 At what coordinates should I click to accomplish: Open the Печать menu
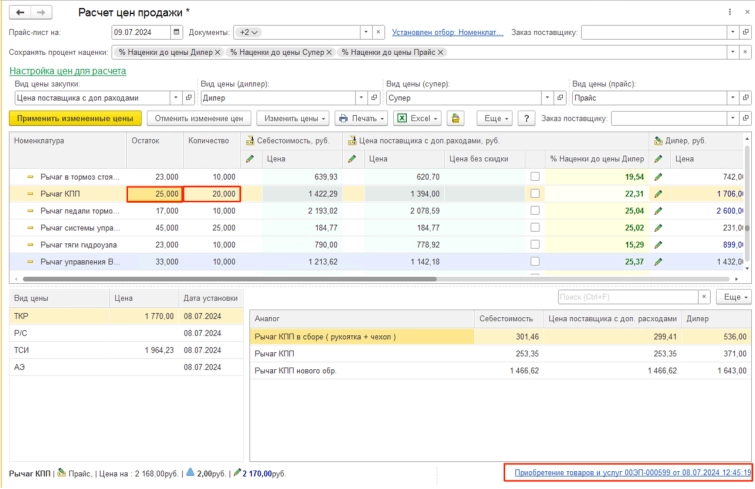[361, 118]
